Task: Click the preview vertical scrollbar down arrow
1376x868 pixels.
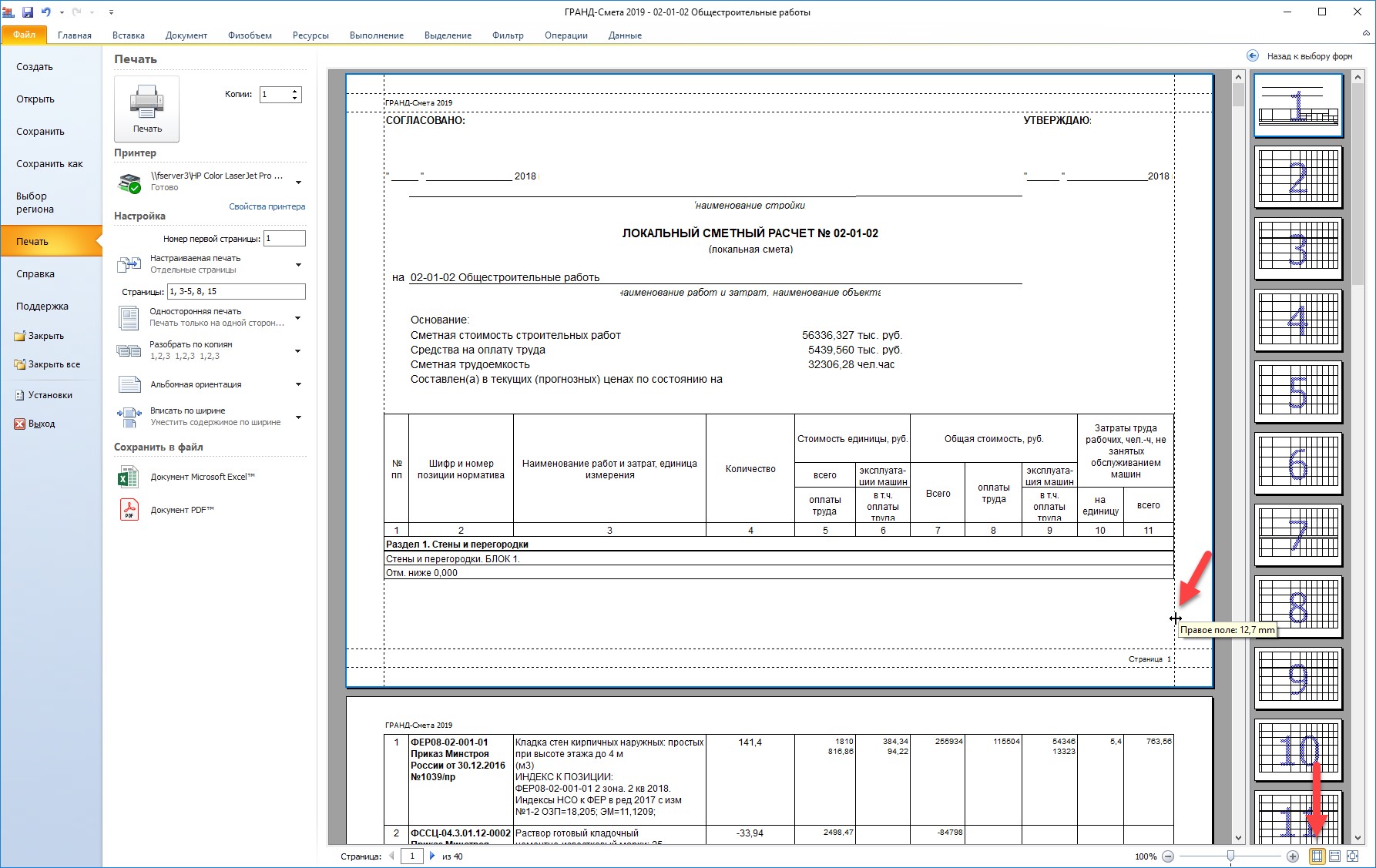Action: [1238, 838]
